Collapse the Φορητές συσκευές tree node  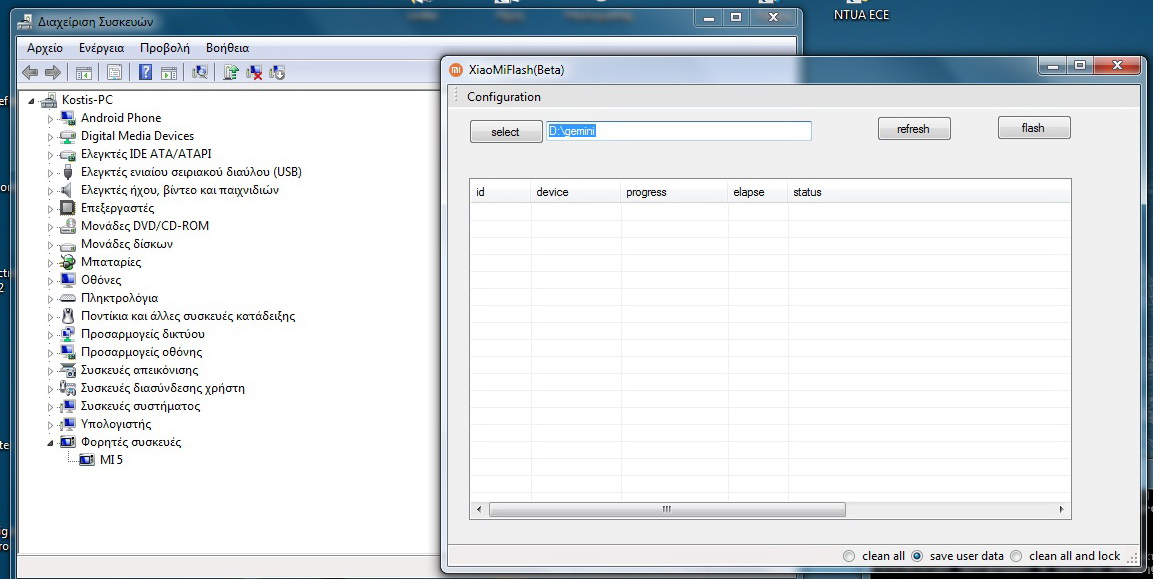(x=50, y=442)
